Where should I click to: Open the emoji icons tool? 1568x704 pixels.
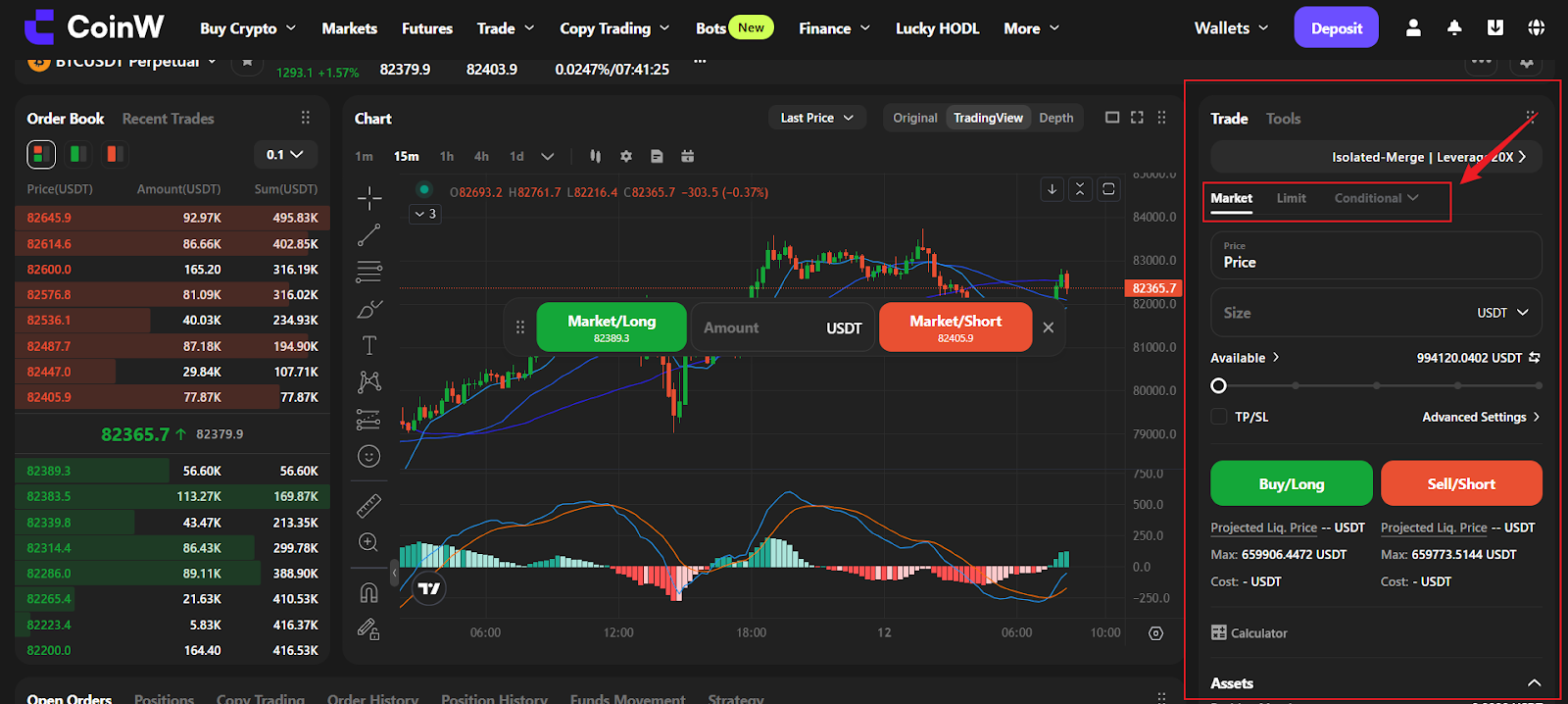[x=369, y=456]
